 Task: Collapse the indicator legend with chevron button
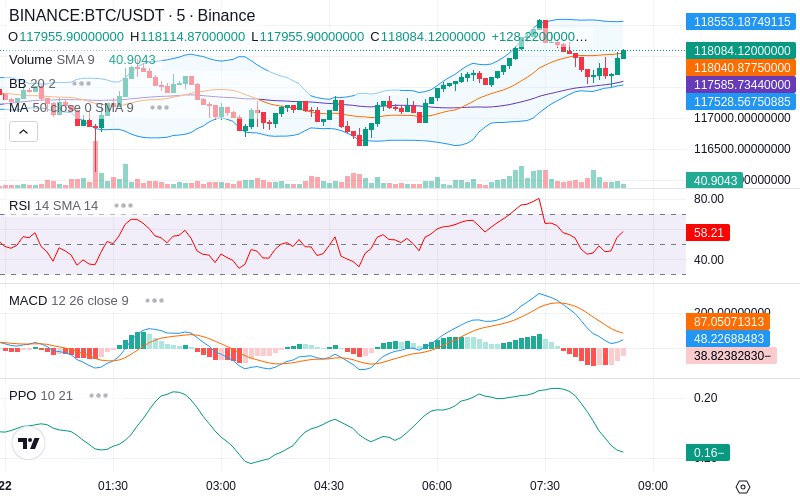(23, 132)
